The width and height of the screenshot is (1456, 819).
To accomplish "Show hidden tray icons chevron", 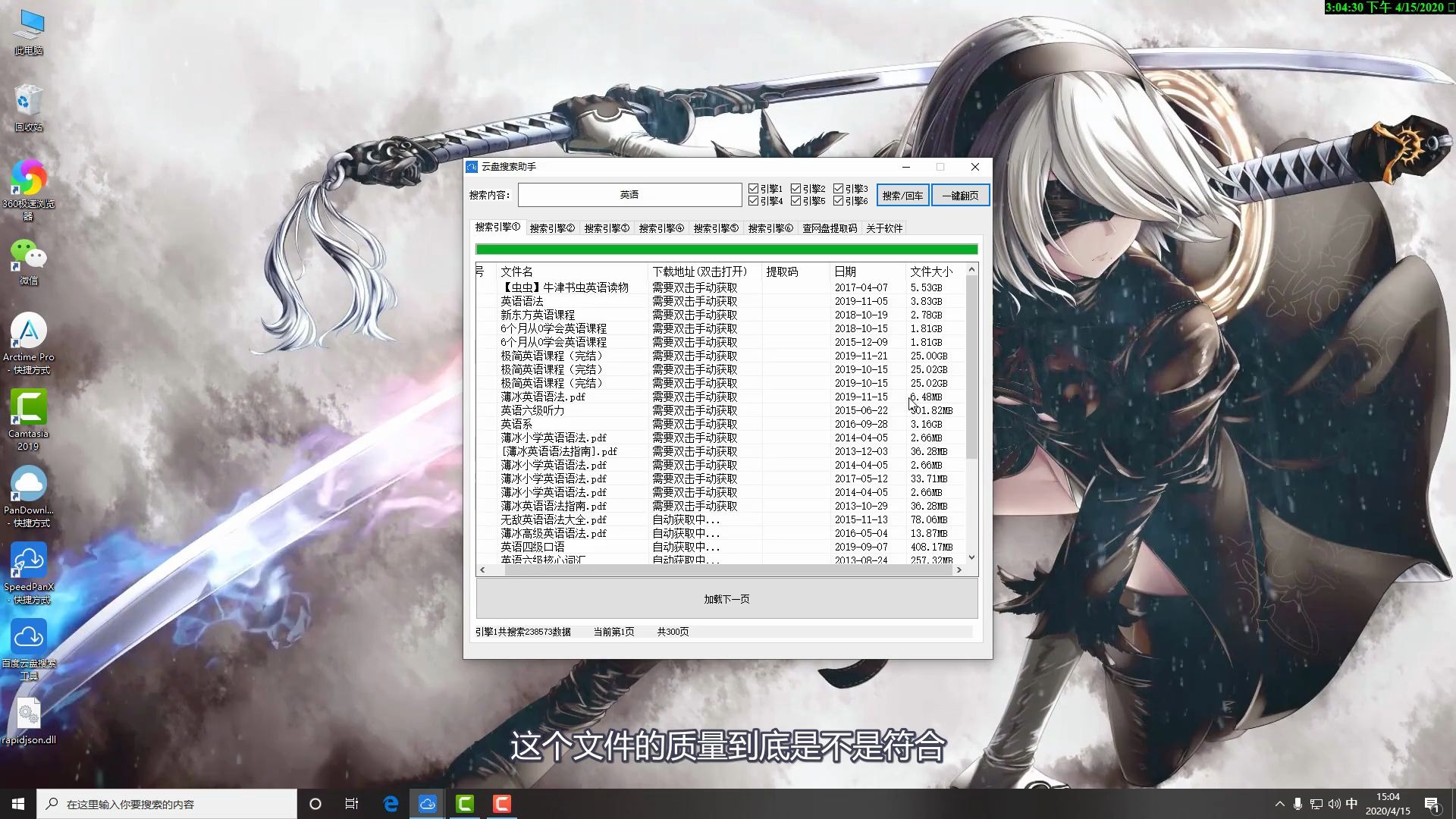I will (x=1279, y=804).
